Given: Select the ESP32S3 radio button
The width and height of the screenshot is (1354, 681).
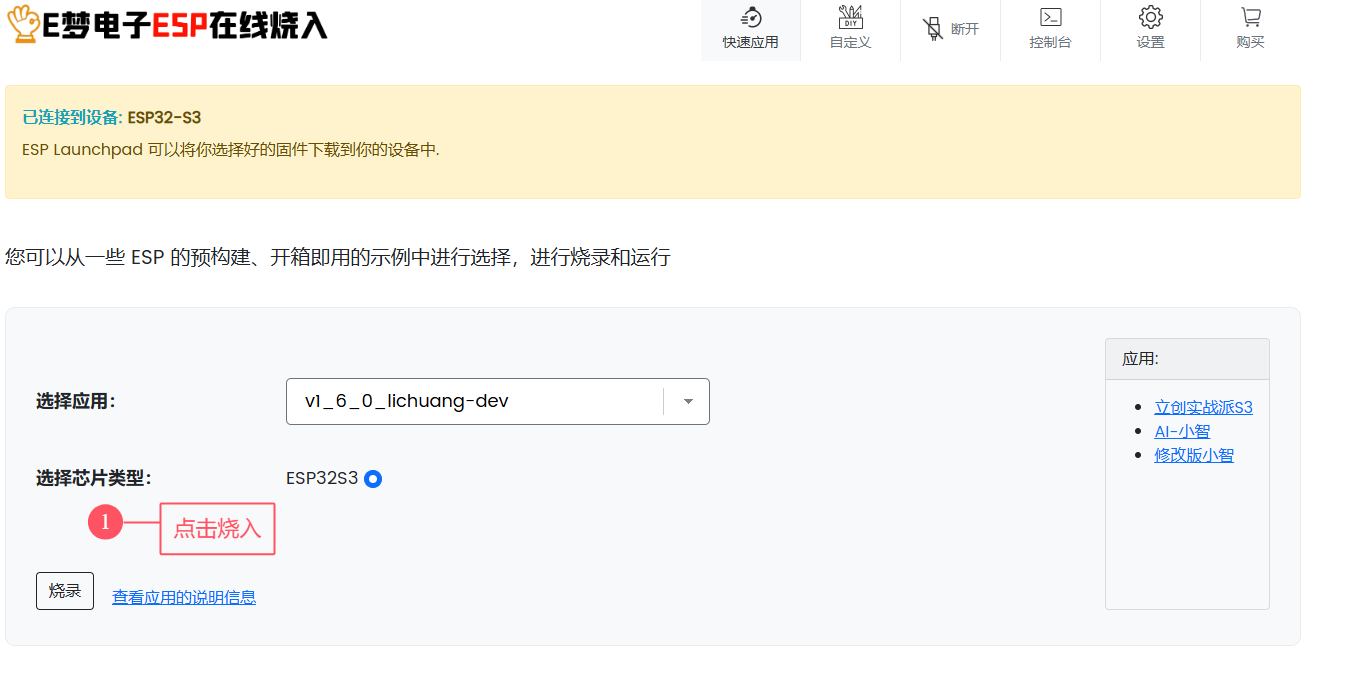Looking at the screenshot, I should tap(373, 478).
